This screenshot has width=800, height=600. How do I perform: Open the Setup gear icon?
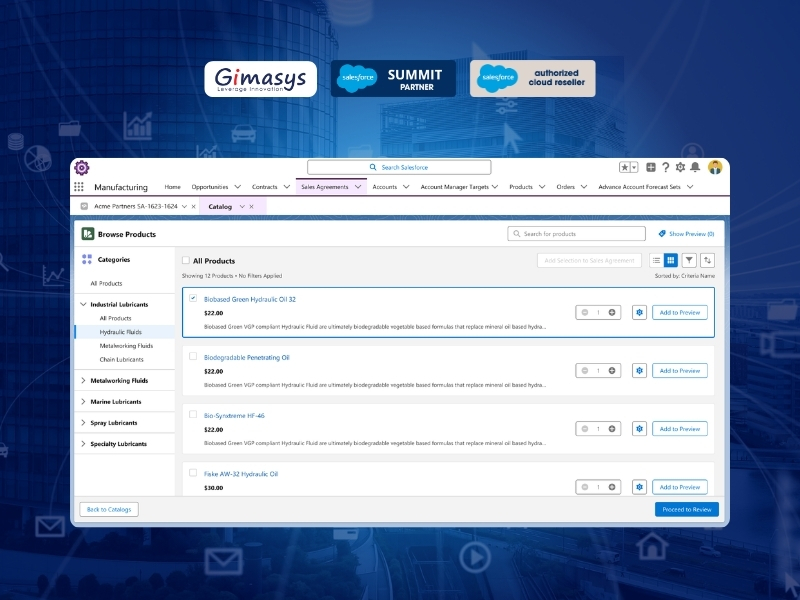(680, 167)
